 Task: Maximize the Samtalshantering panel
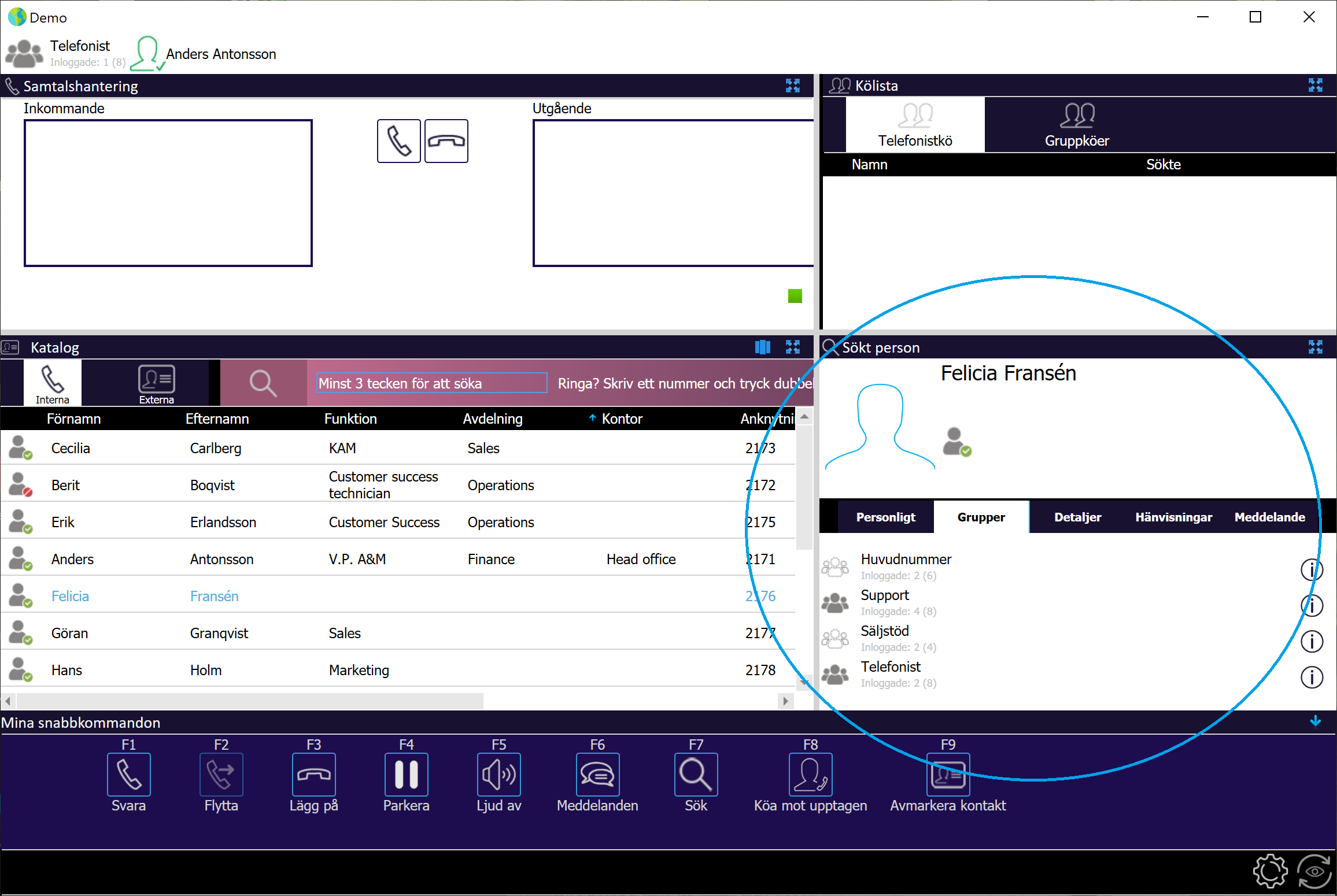(x=792, y=86)
